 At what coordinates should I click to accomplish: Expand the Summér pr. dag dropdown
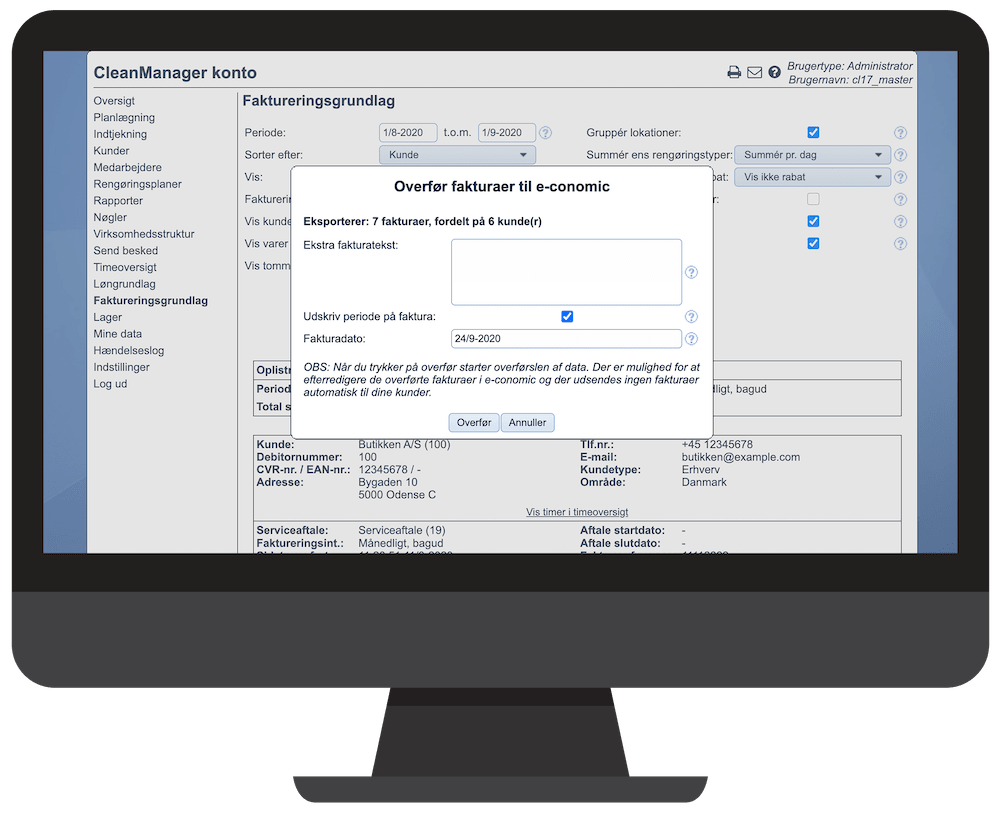click(x=811, y=155)
